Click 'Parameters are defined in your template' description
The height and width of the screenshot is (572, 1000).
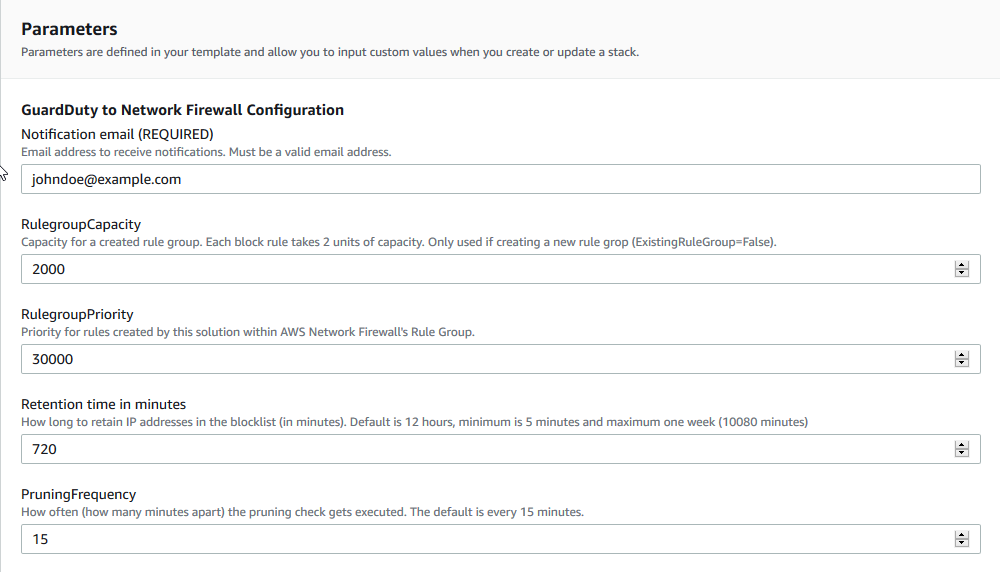tap(330, 52)
